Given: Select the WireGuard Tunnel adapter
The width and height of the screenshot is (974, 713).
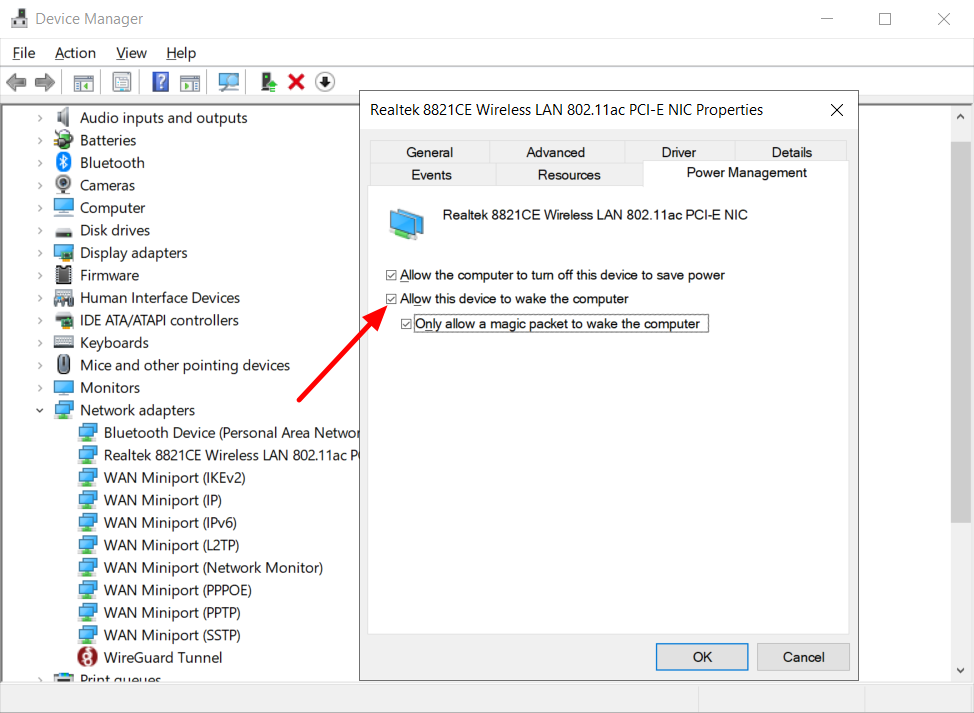Looking at the screenshot, I should pos(163,657).
